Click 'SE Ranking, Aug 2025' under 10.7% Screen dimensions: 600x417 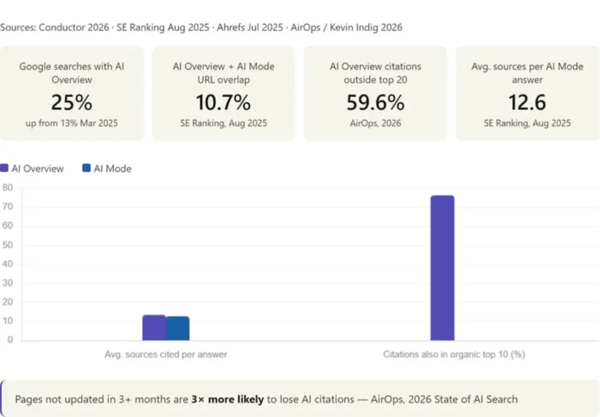(x=223, y=123)
